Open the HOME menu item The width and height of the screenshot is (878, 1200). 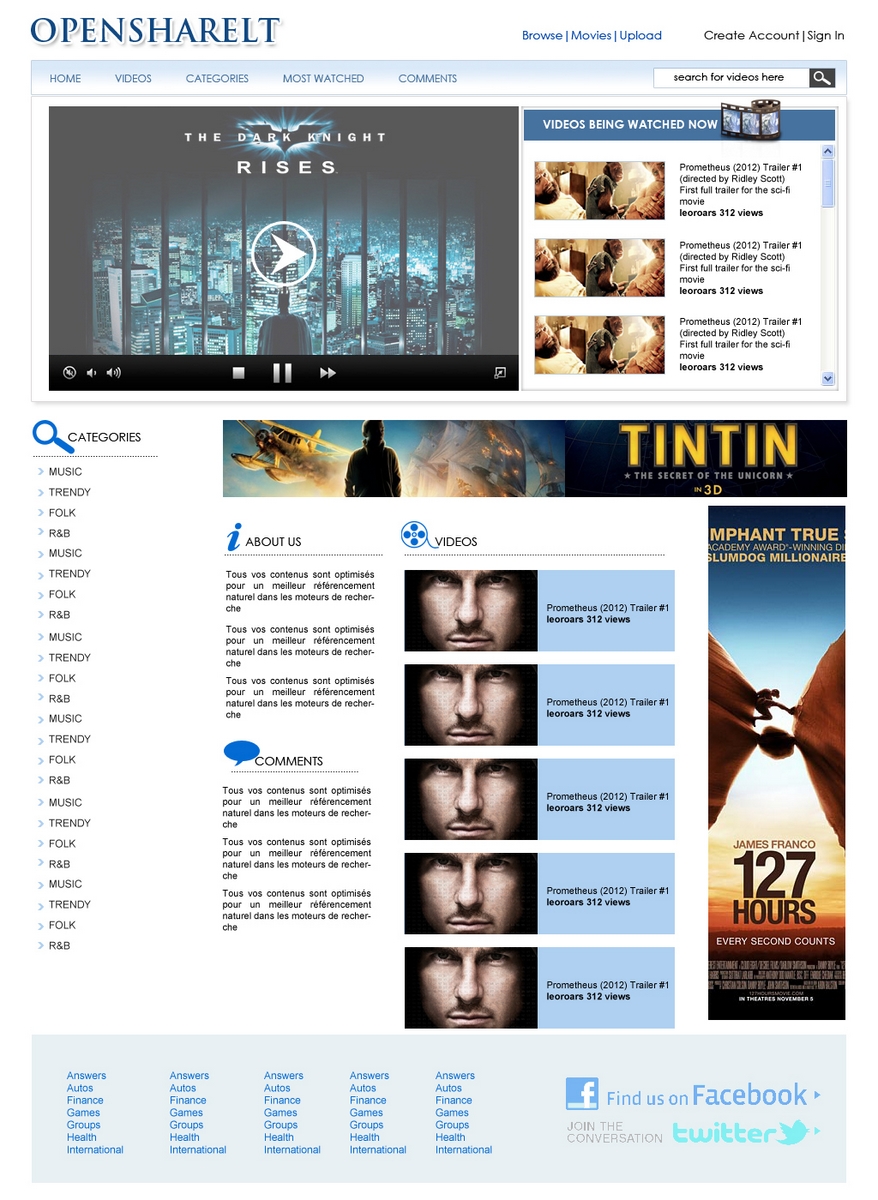coord(66,78)
